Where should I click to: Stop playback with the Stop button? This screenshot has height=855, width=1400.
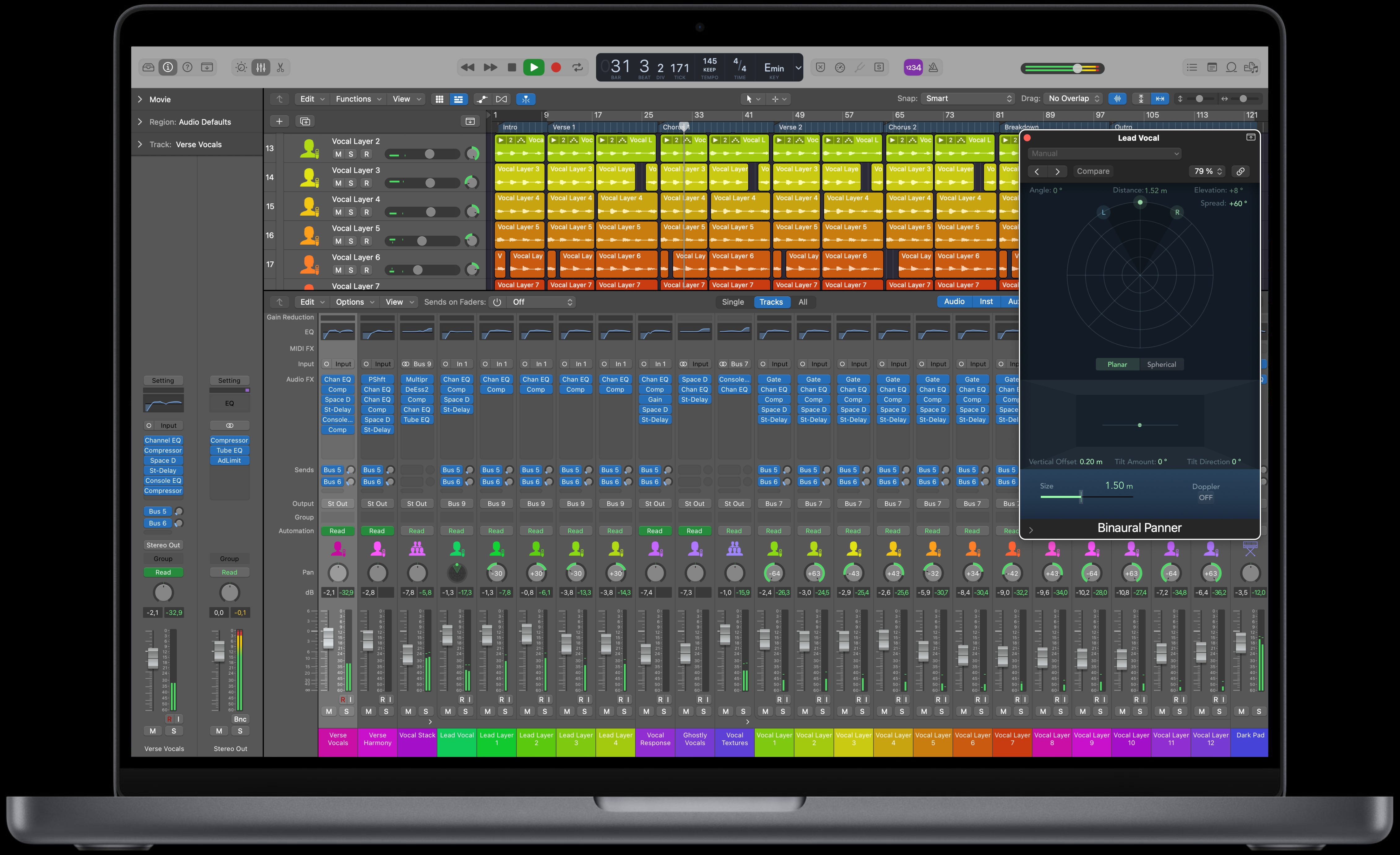[x=512, y=67]
